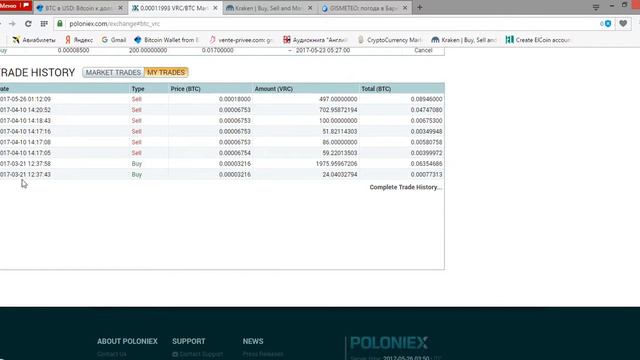
Task: Open the CryptoCurrency Market bookmark
Action: pos(390,40)
